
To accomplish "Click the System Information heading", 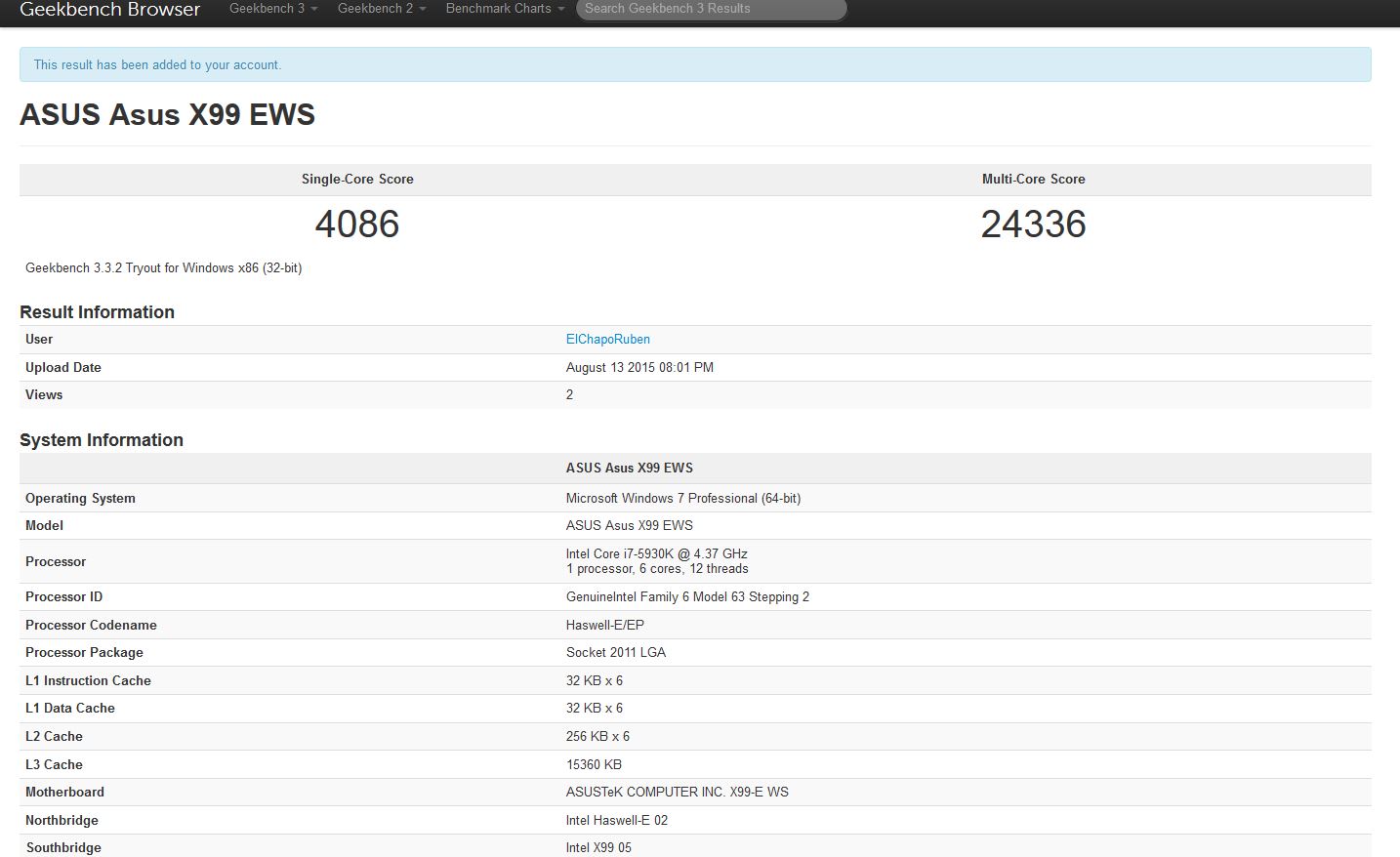I will pos(102,440).
